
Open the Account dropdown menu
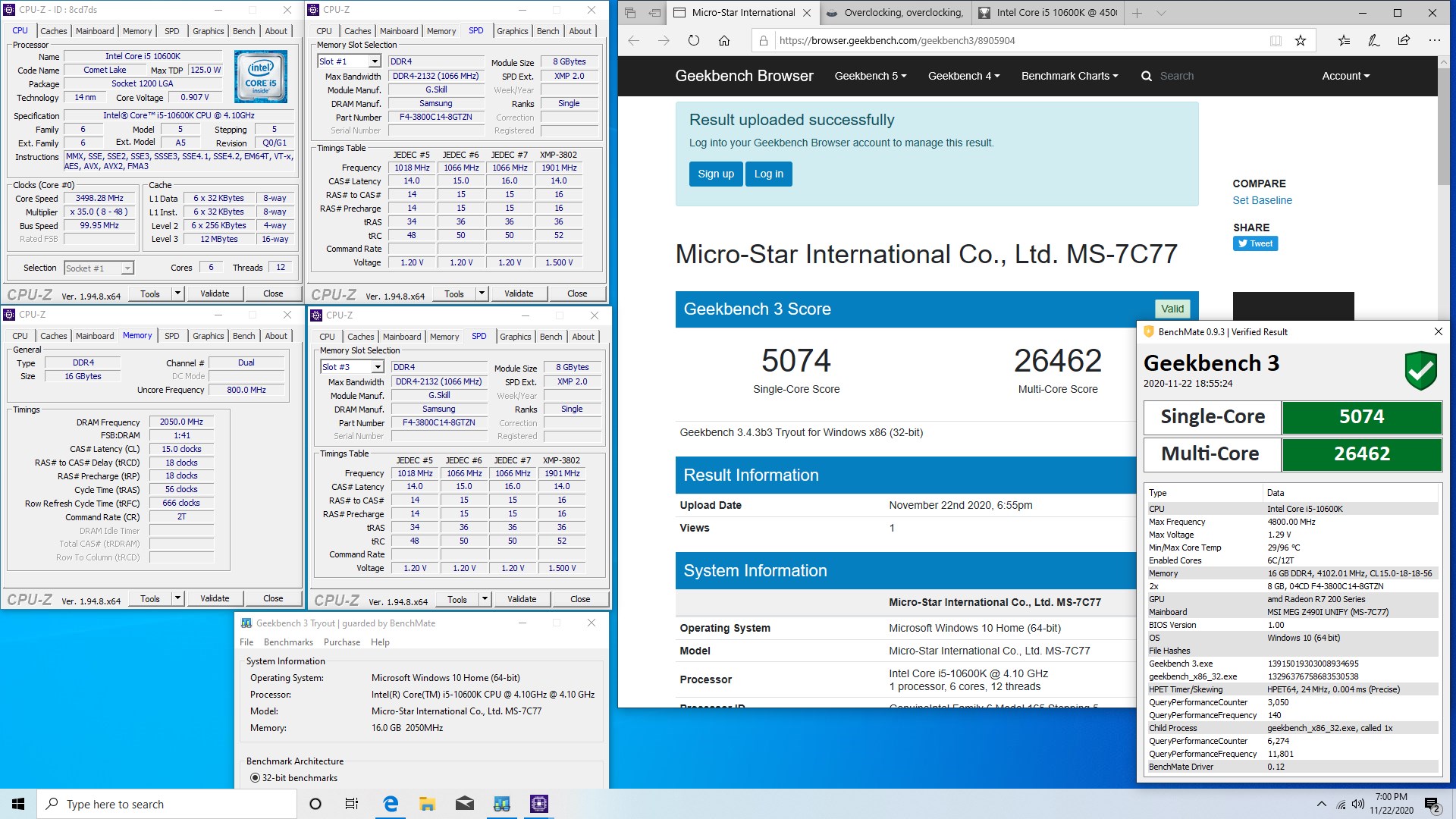(1346, 76)
